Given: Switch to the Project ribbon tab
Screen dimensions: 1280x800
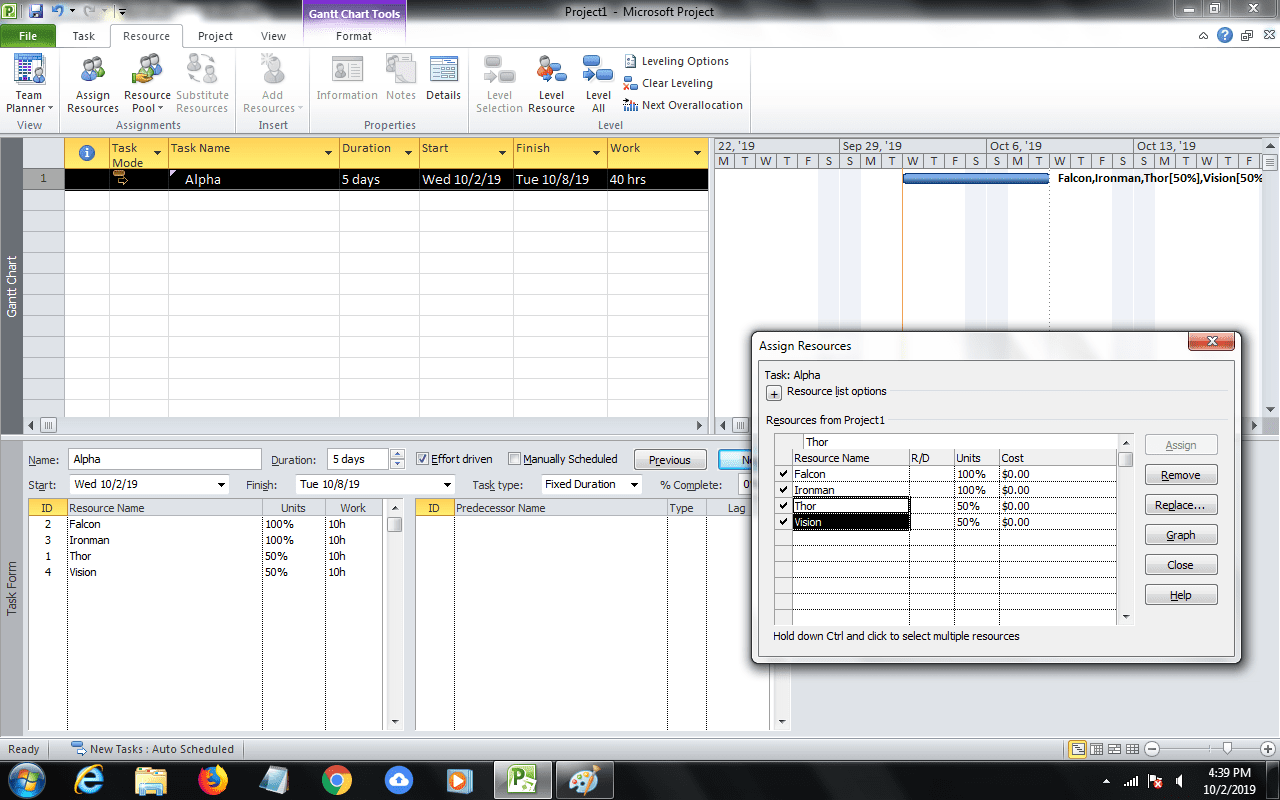Looking at the screenshot, I should 215,36.
